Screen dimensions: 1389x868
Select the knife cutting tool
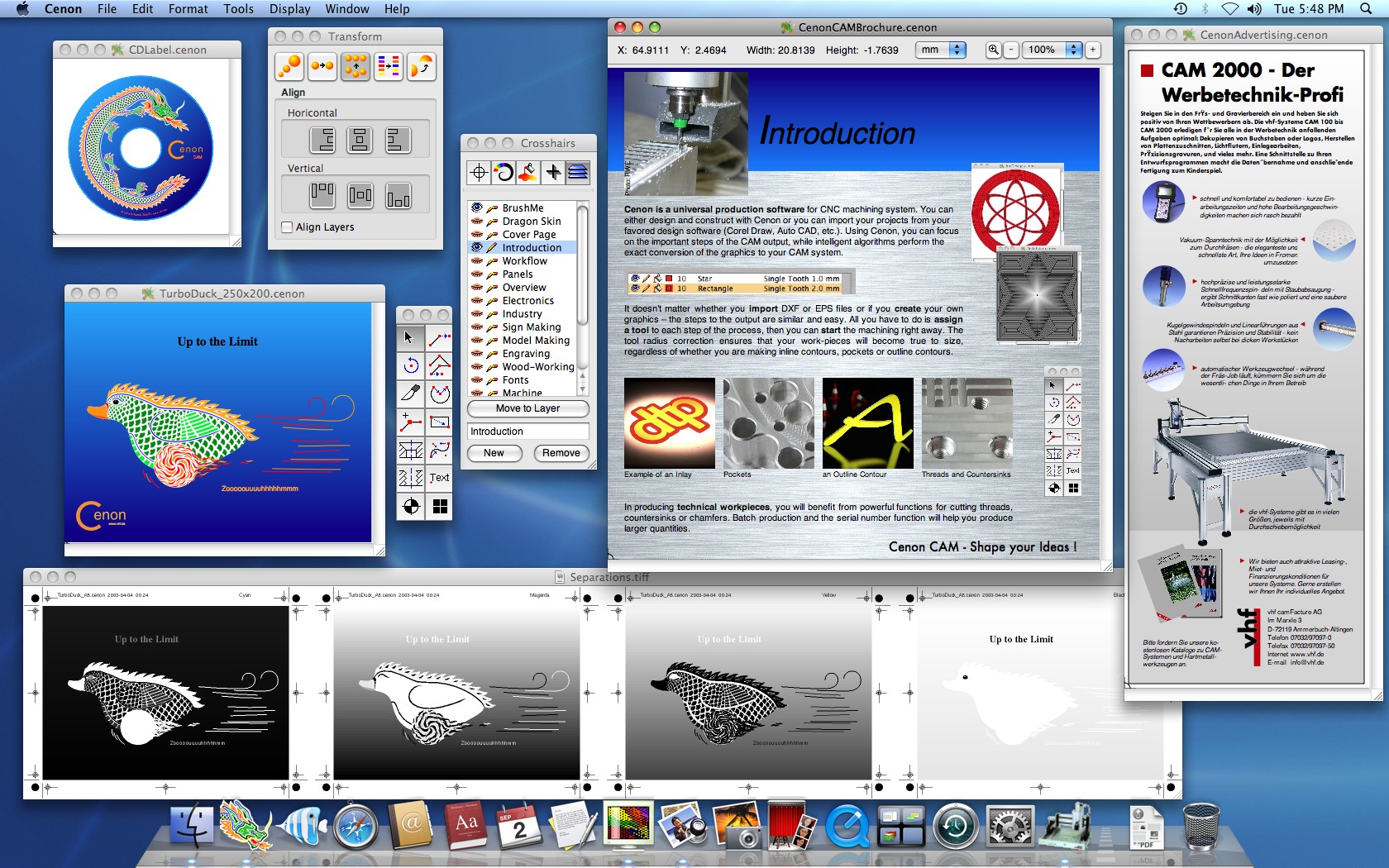point(409,393)
